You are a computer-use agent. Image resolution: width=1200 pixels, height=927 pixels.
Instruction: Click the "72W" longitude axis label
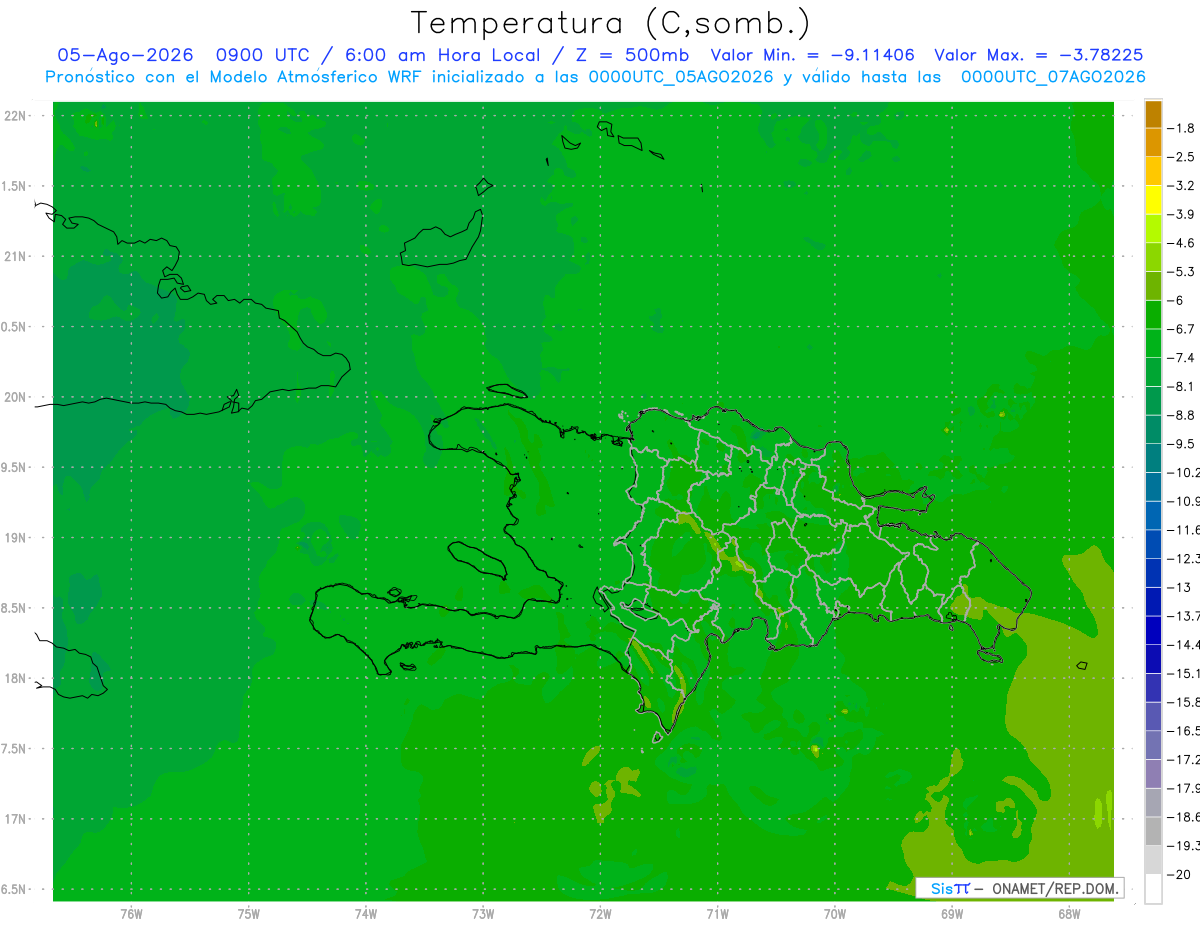[600, 914]
